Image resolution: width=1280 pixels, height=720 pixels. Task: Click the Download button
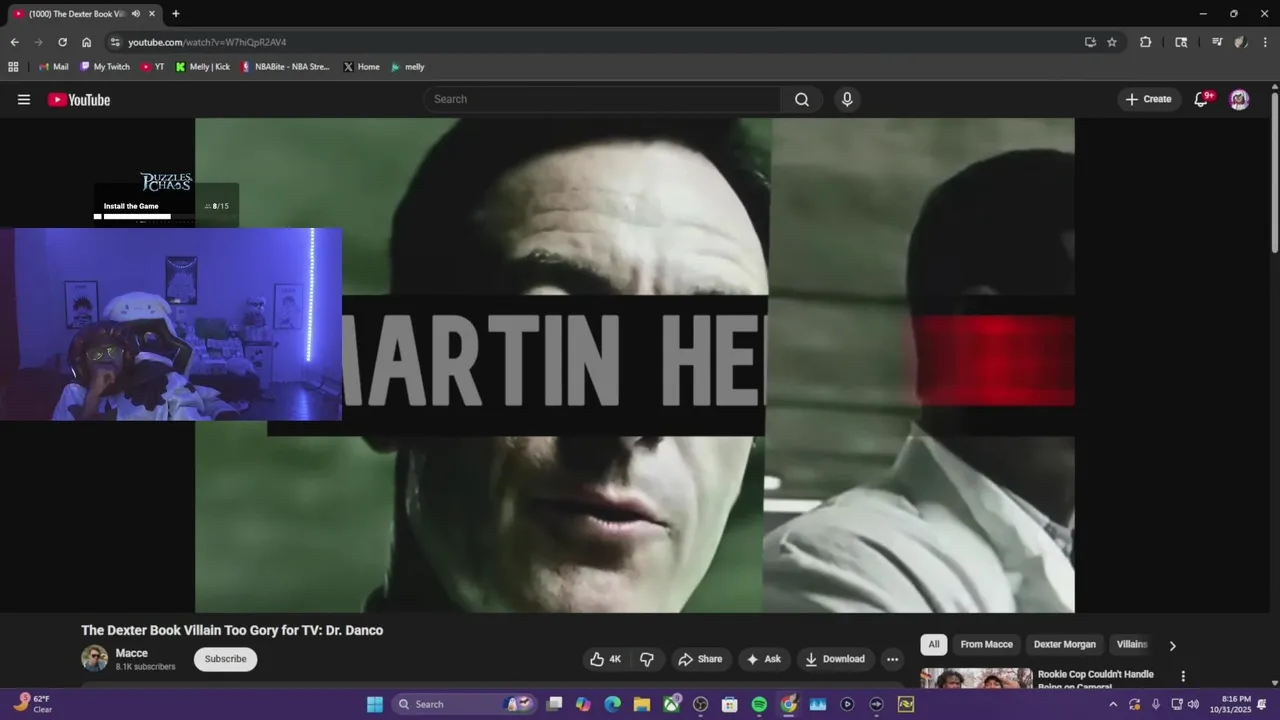(x=835, y=659)
